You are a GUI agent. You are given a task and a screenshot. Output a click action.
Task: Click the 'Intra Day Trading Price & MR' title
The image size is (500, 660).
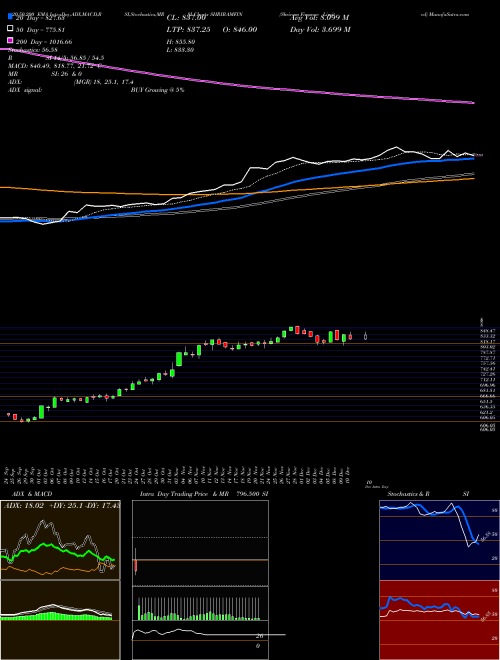[184, 494]
